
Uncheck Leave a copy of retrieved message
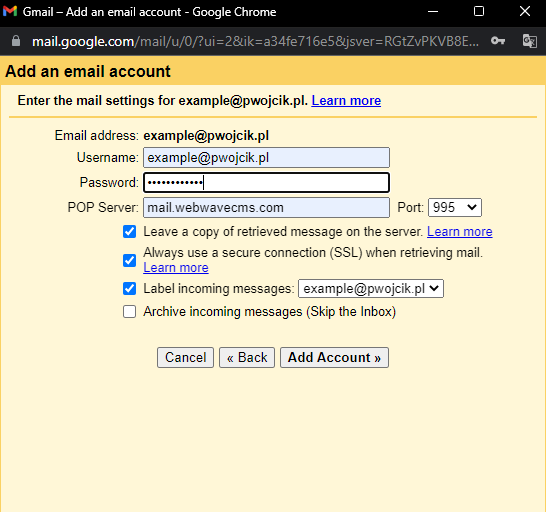click(x=130, y=232)
